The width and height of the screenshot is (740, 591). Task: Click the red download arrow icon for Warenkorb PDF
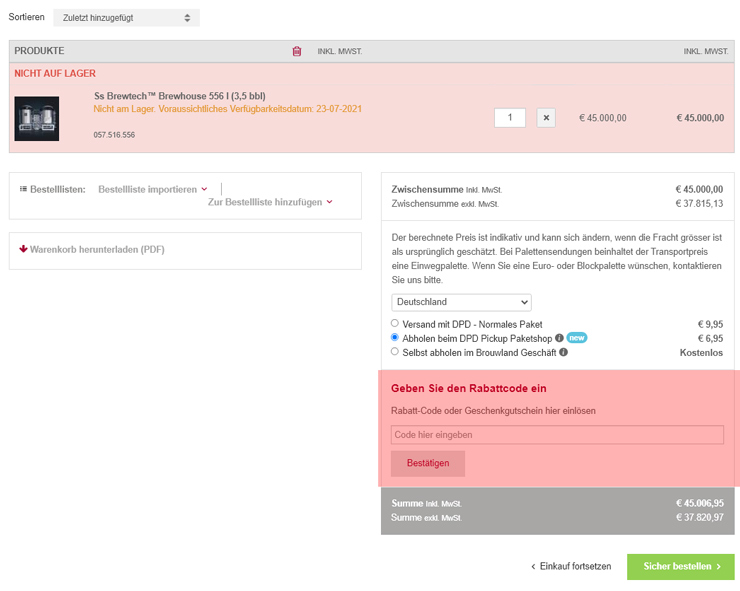23,249
